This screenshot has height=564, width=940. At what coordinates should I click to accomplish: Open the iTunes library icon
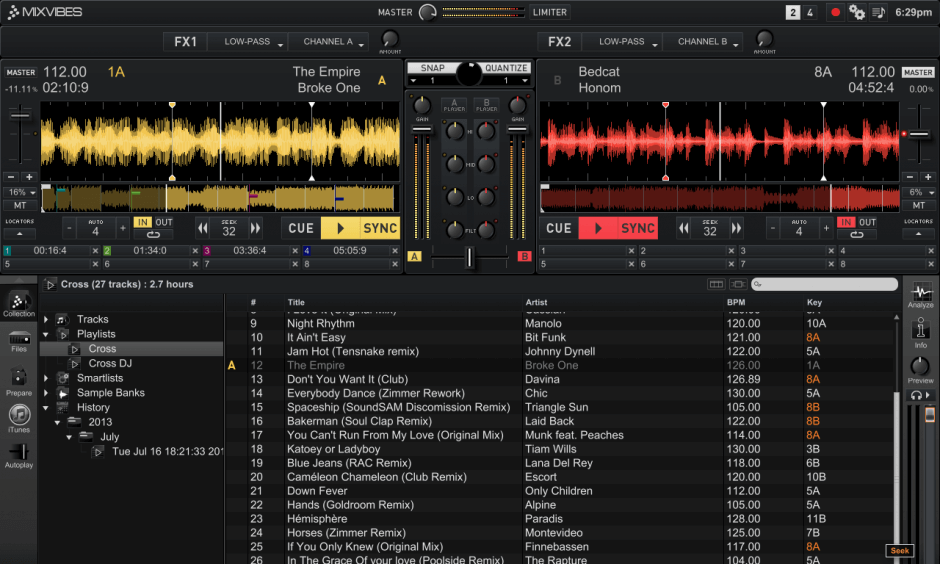[18, 417]
